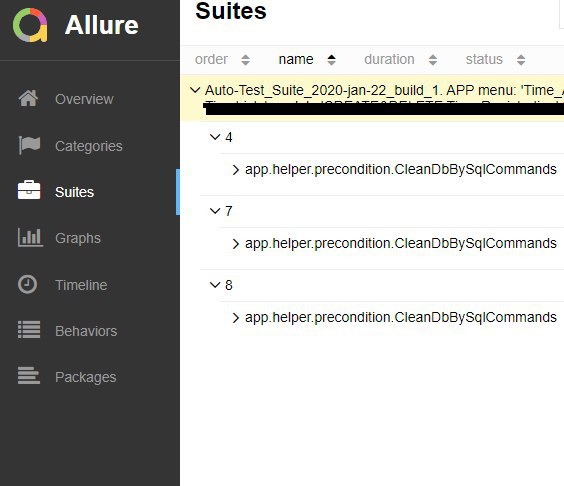Go to the Graphs menu label

click(x=78, y=238)
